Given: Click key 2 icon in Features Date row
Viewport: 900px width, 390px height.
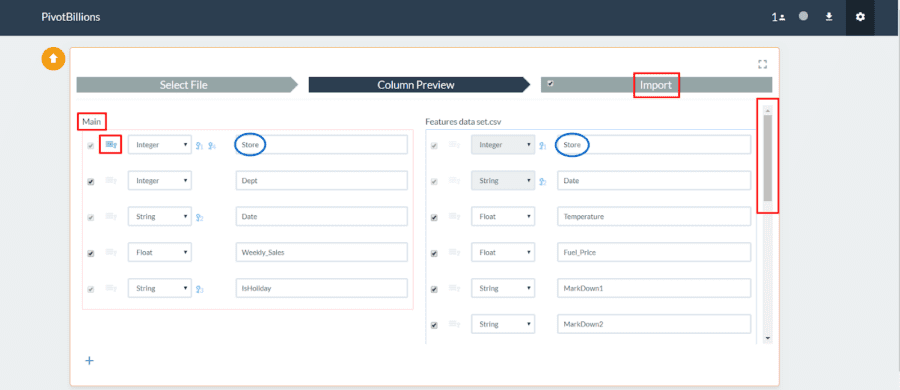Looking at the screenshot, I should (543, 182).
